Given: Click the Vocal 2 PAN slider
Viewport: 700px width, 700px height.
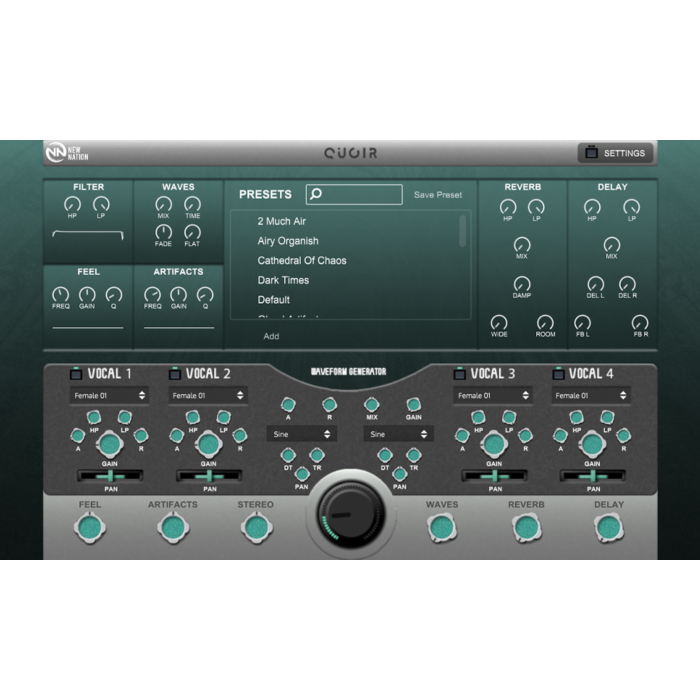Looking at the screenshot, I should point(209,476).
